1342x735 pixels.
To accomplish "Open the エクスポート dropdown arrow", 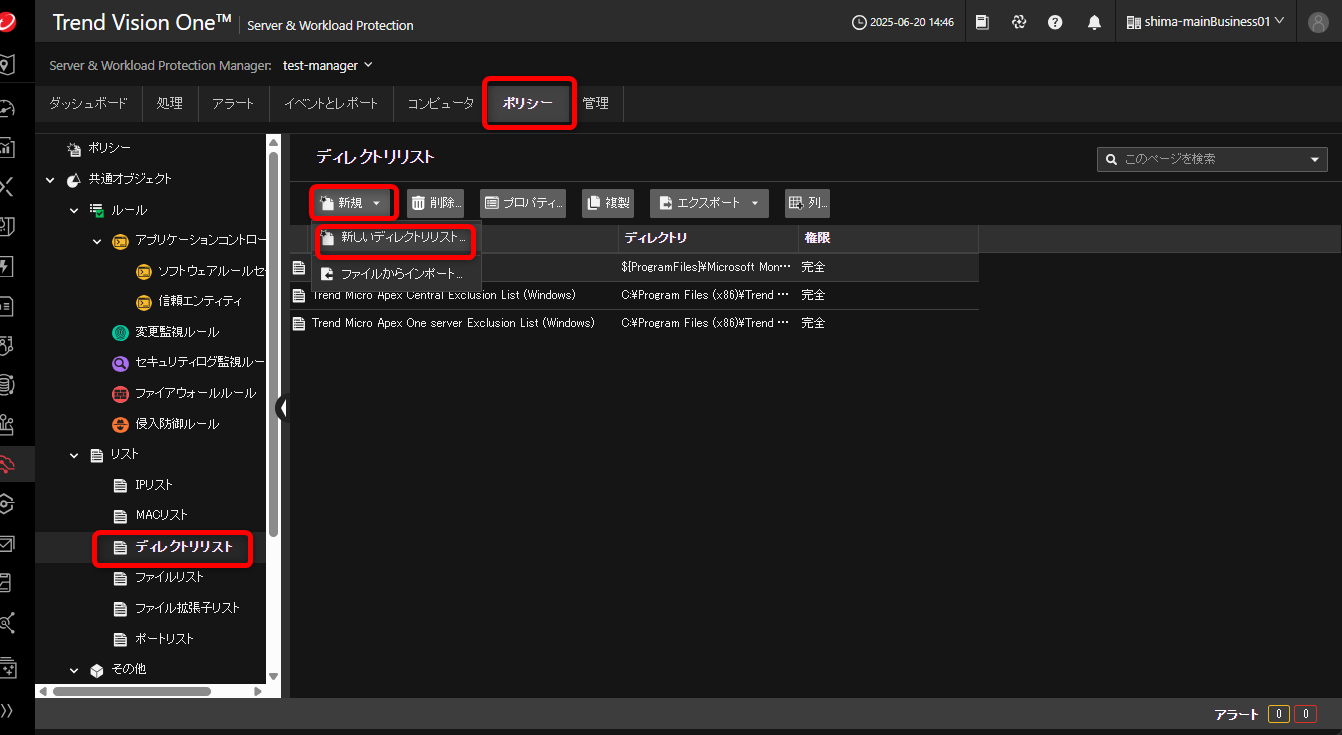I will tap(755, 203).
